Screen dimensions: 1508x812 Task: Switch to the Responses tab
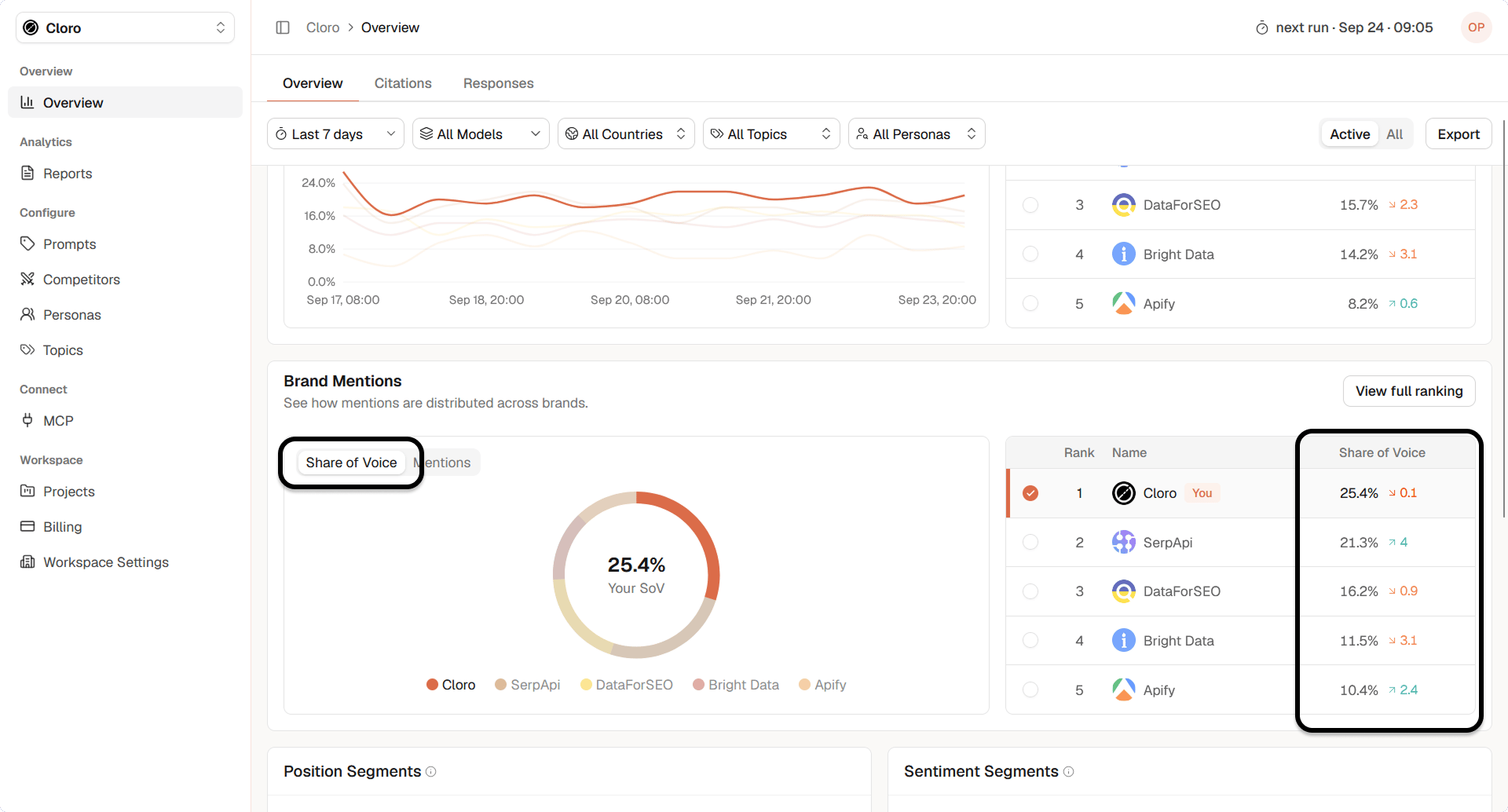(498, 83)
